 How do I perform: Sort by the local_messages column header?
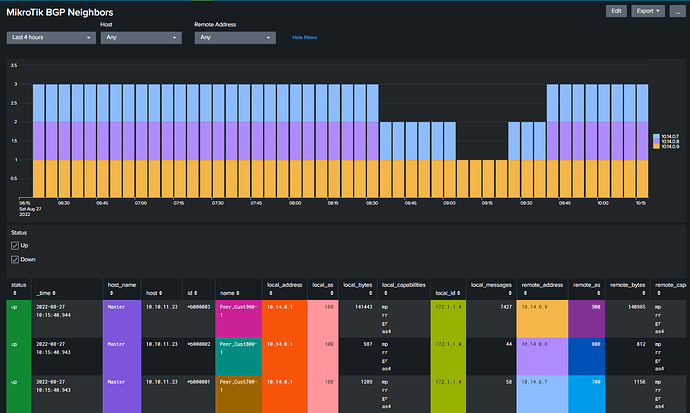[491, 289]
